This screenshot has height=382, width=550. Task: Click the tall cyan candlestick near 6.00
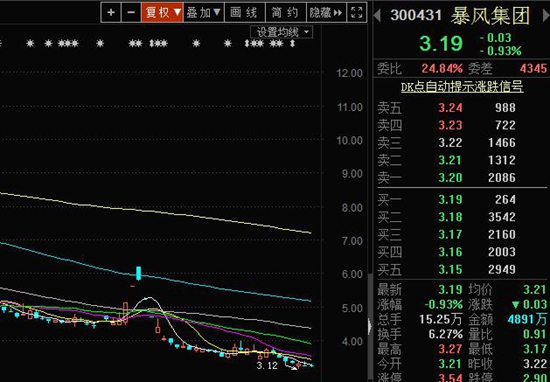coord(139,273)
